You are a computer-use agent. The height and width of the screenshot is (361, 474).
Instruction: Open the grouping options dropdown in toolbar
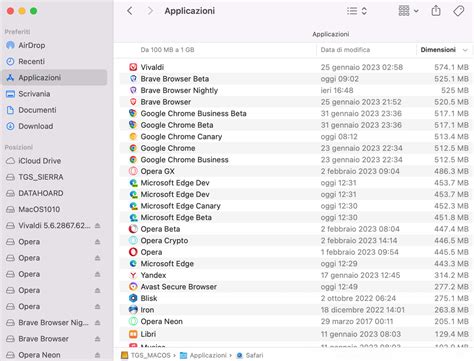(x=408, y=11)
